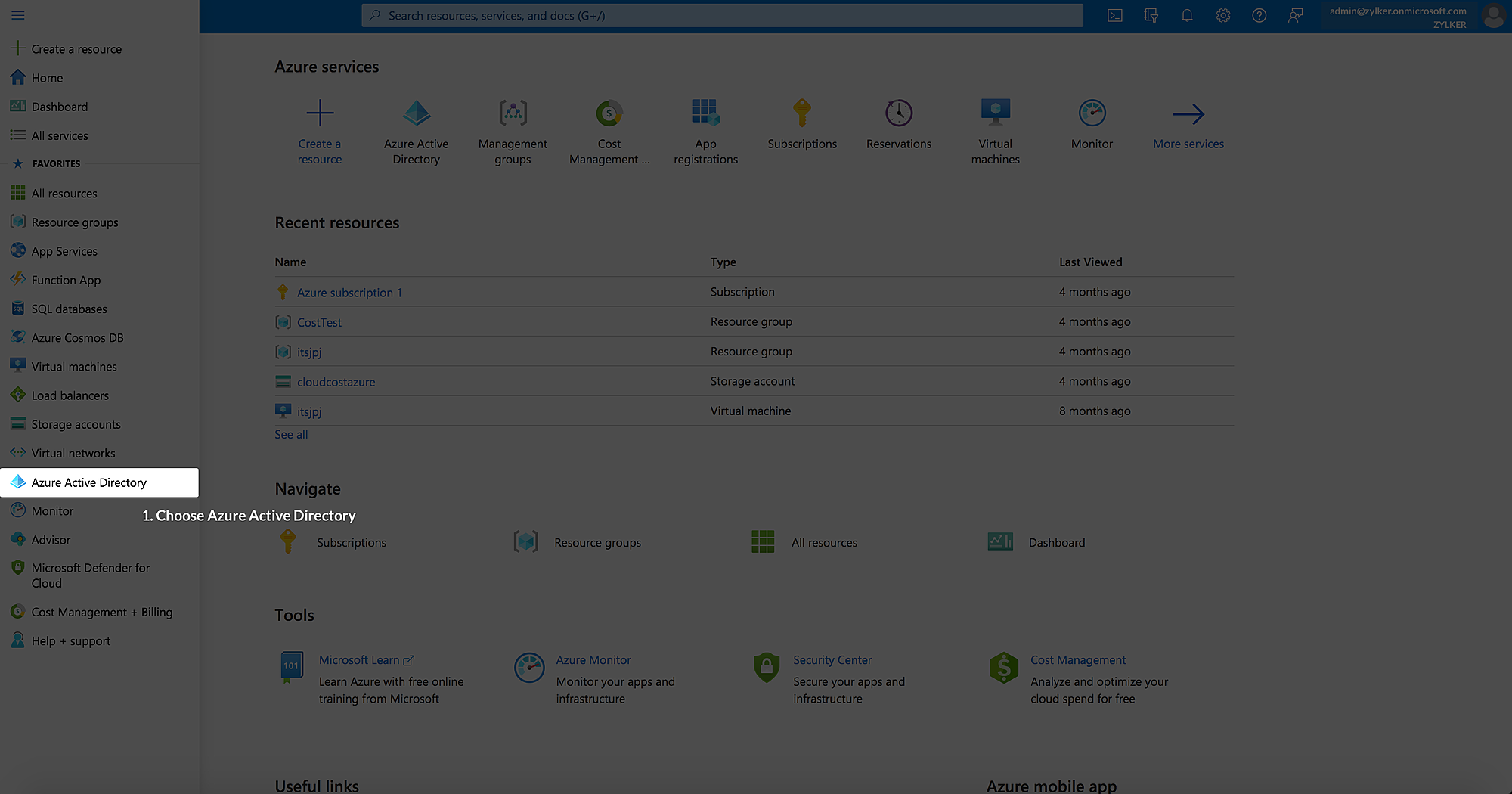
Task: Open All services in the sidebar
Action: 60,136
